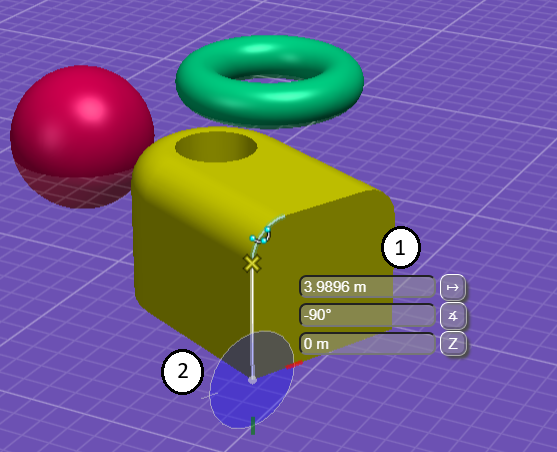
Task: Click the distance lock icon beside 3.9896 m
Action: 453,287
